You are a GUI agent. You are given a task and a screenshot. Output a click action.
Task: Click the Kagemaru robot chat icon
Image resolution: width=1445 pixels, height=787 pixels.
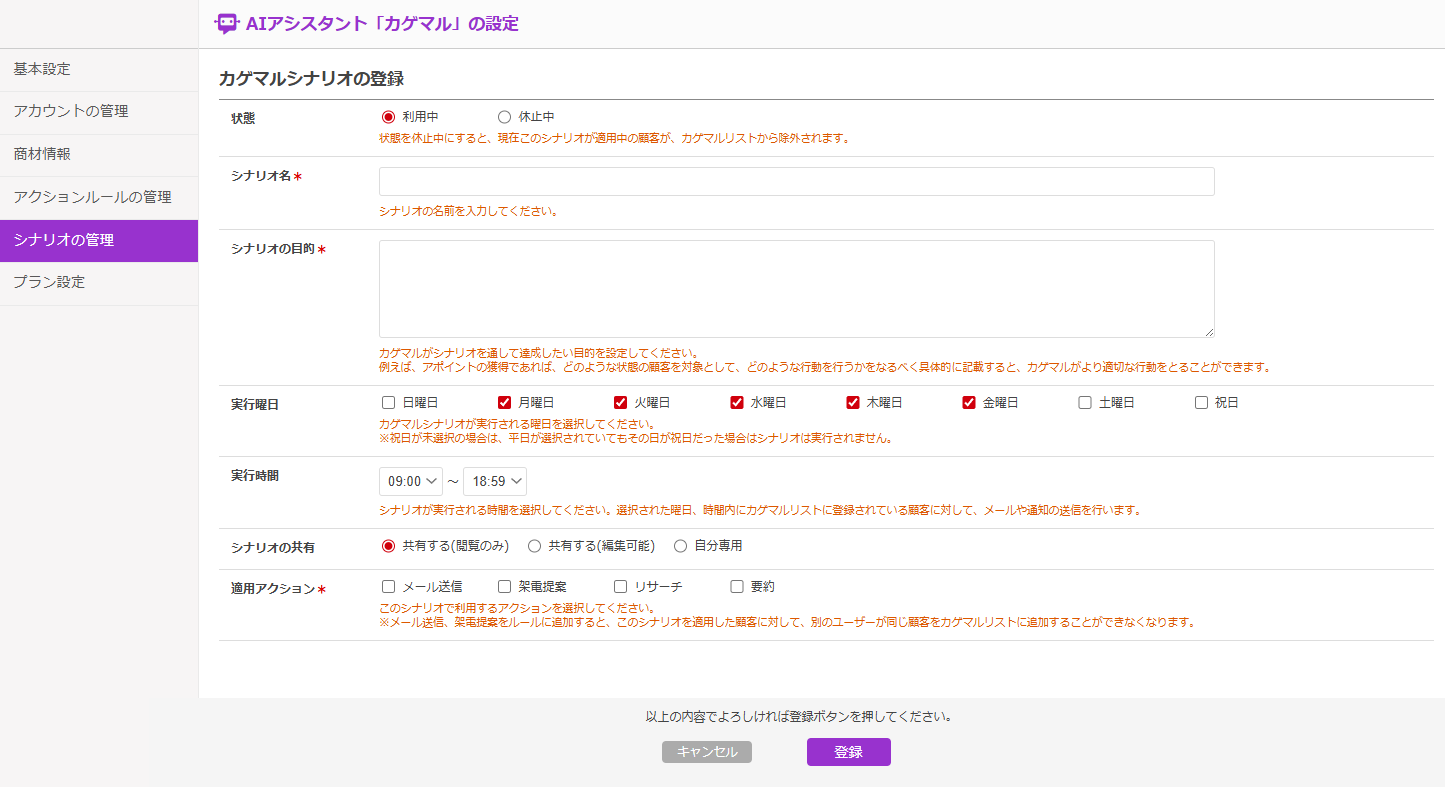pyautogui.click(x=228, y=24)
